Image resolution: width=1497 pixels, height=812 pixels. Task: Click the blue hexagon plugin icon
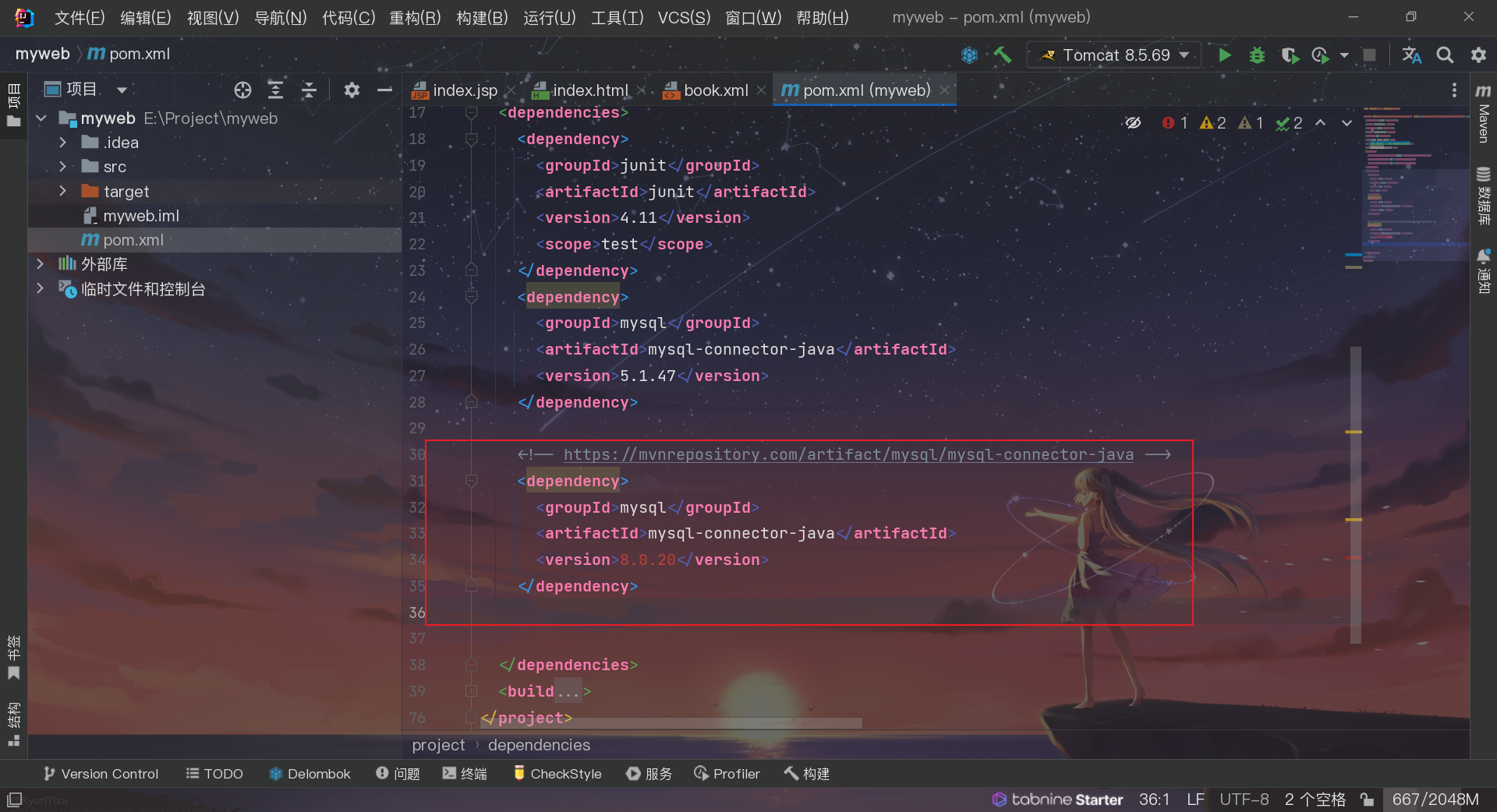coord(969,55)
